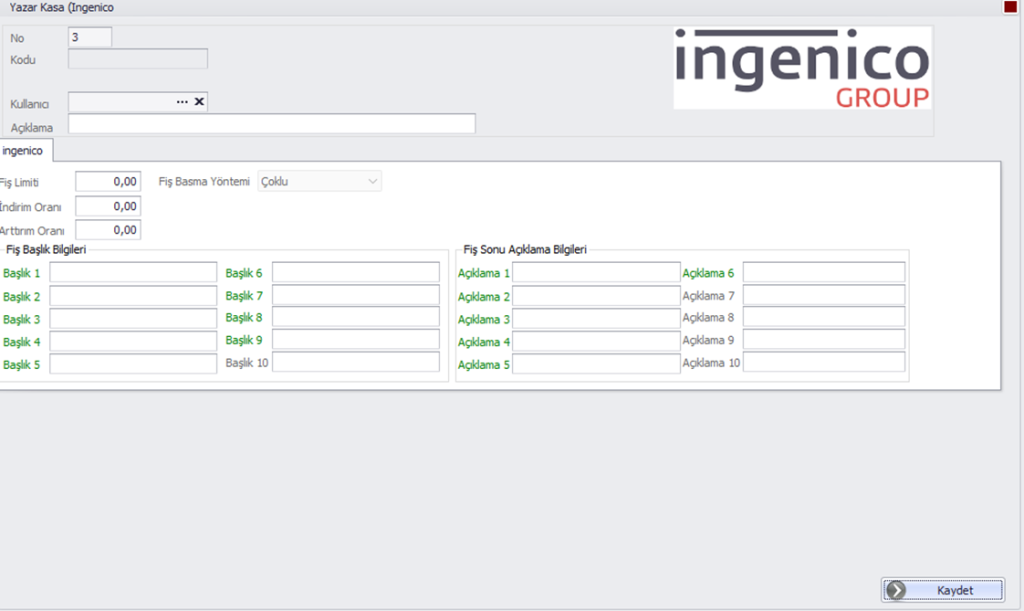Focus the Başlık 2 input field

coord(133,296)
